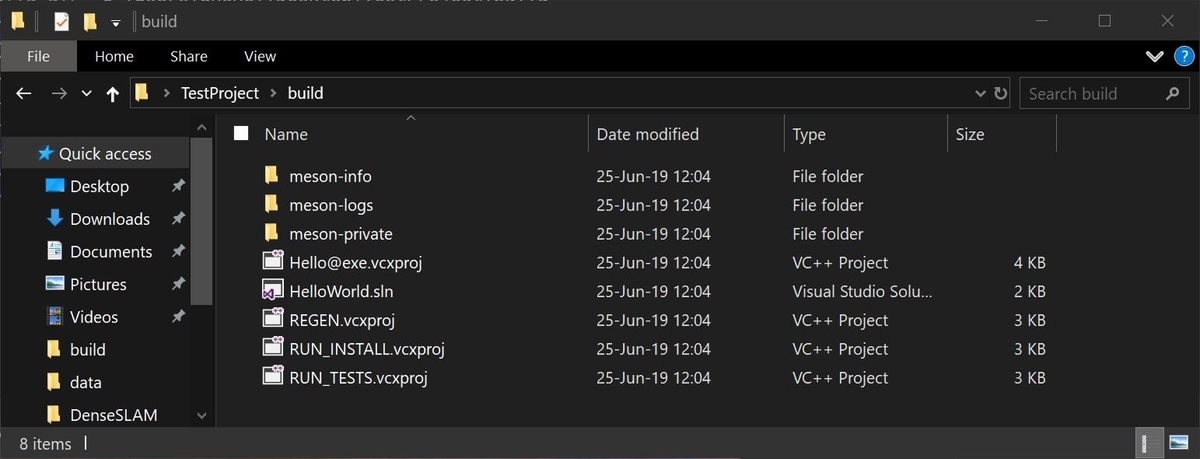Sort files by Date modified column header
1200x459 pixels.
[x=648, y=134]
